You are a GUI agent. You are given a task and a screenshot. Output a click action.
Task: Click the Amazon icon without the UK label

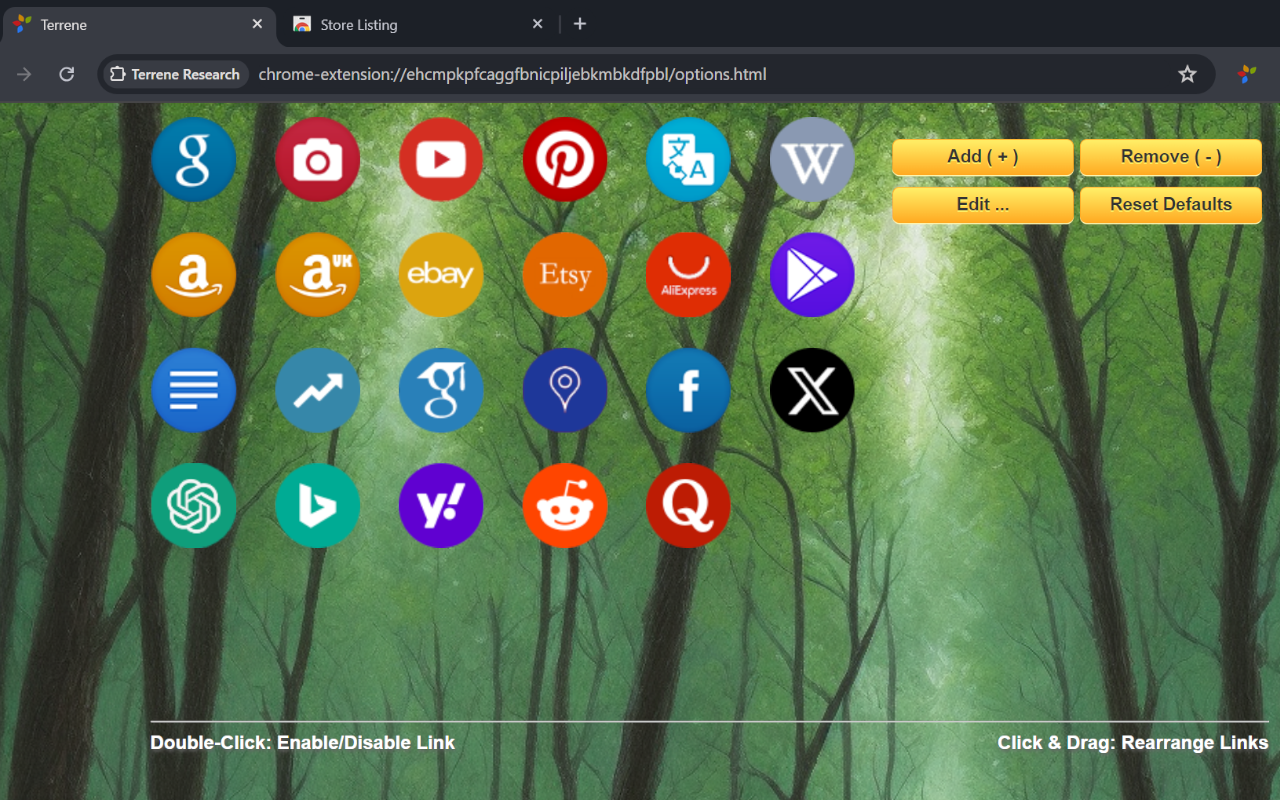coord(194,275)
